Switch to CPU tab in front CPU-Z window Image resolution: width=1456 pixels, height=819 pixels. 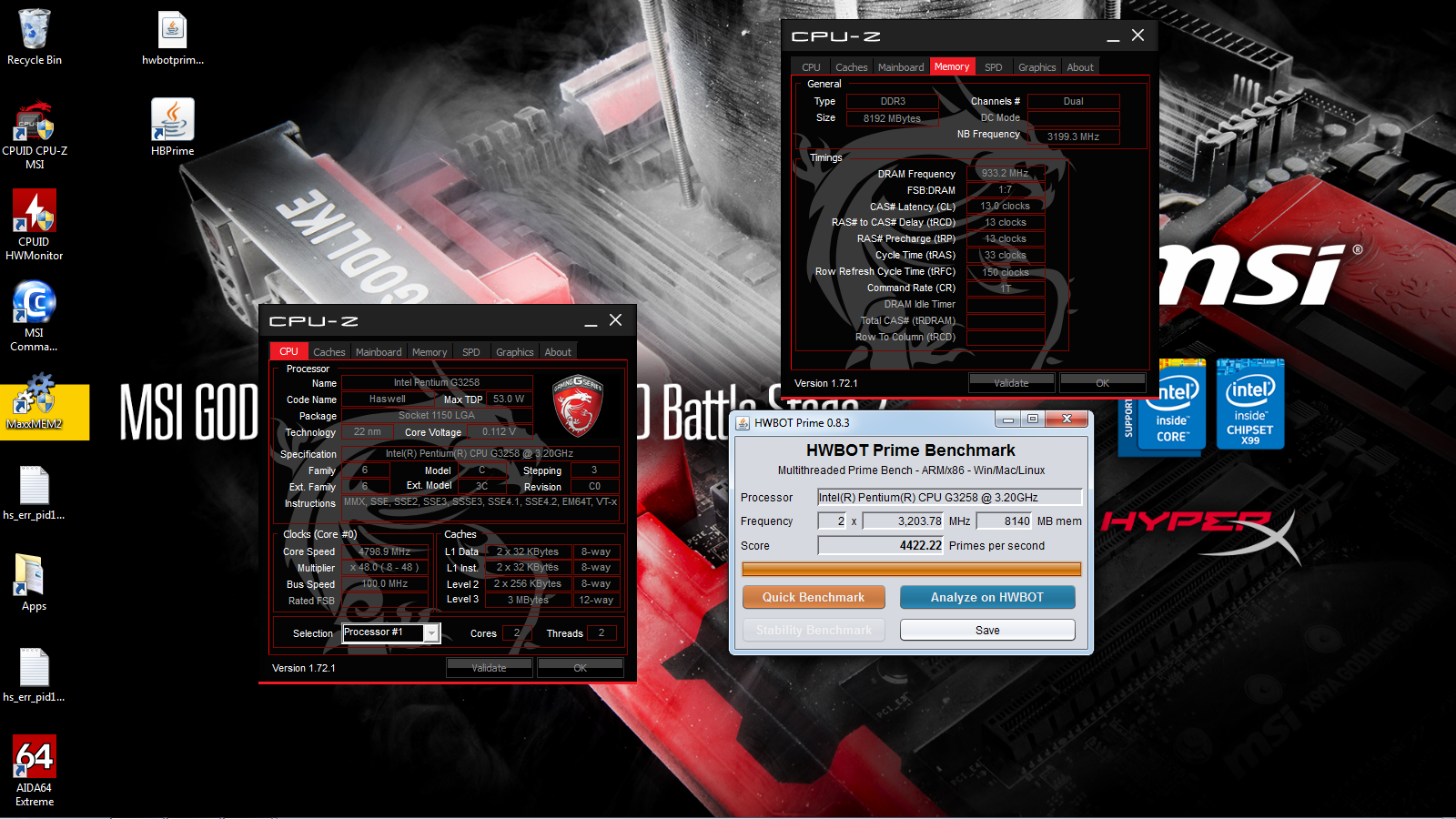288,351
